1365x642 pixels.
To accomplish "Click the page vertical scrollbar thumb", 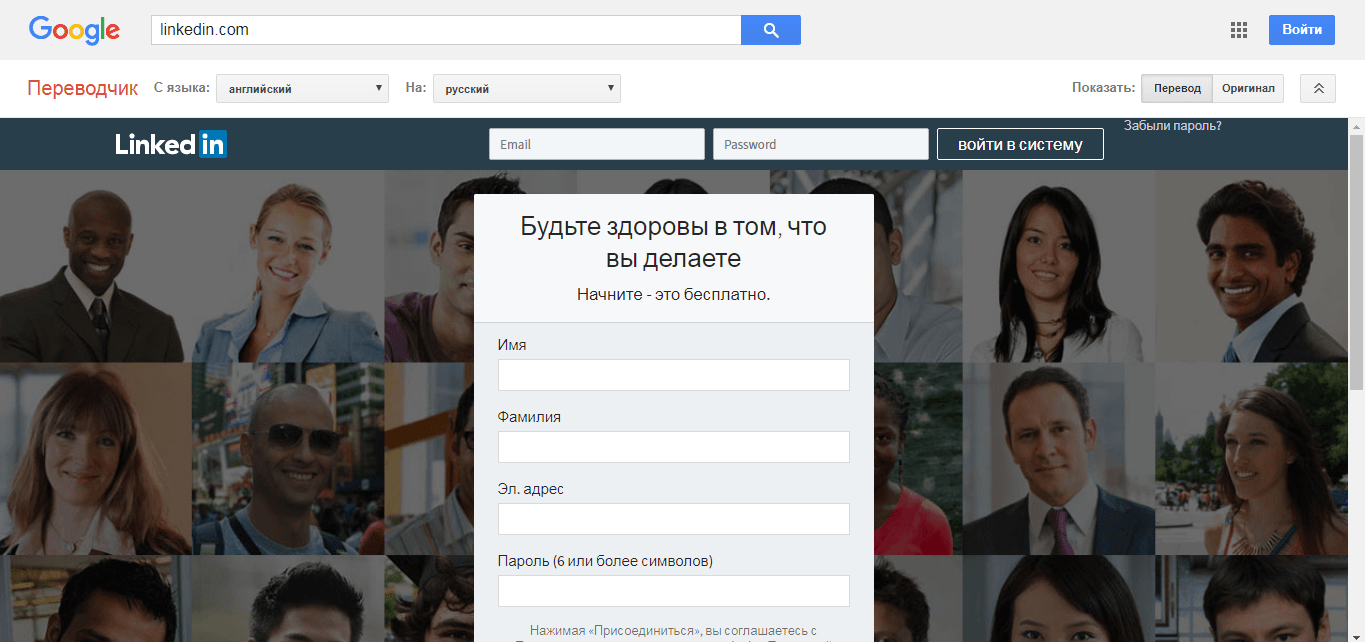I will click(1357, 262).
